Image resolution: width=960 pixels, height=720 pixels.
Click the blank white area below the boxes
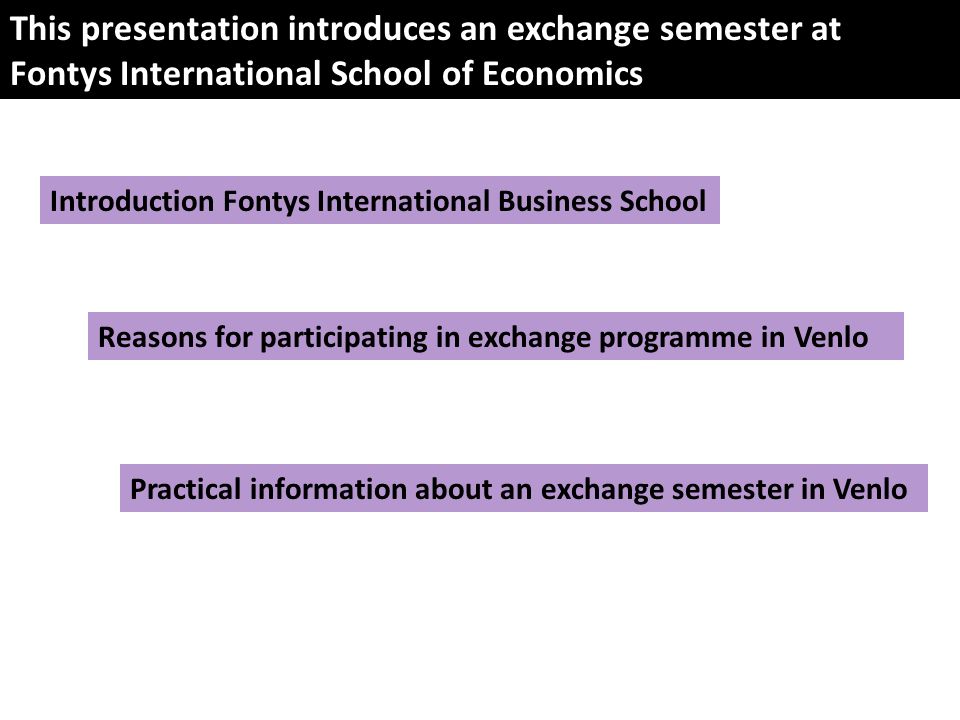pos(480,612)
